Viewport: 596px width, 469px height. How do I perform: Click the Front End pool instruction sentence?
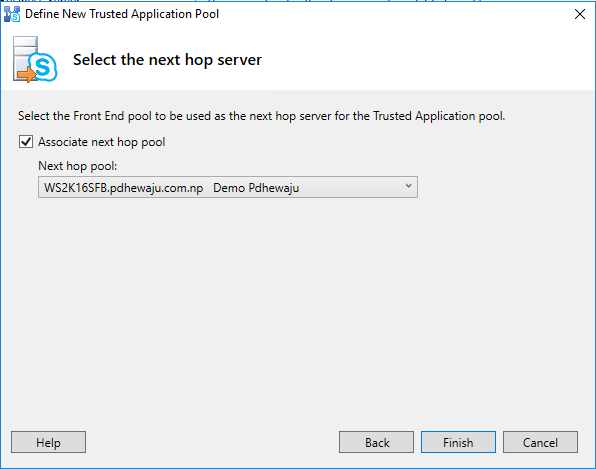pyautogui.click(x=262, y=116)
